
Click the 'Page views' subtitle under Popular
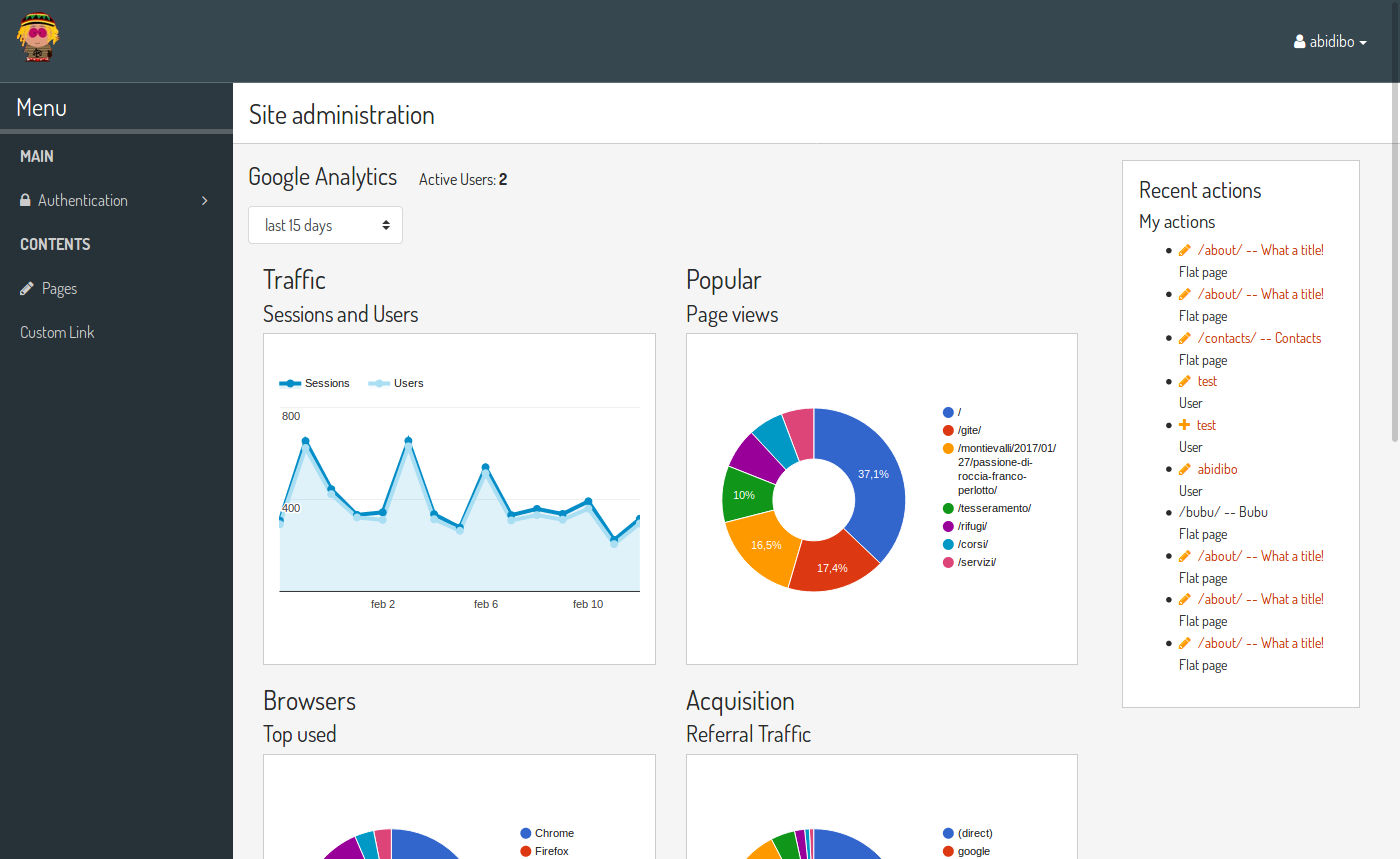pyautogui.click(x=732, y=314)
